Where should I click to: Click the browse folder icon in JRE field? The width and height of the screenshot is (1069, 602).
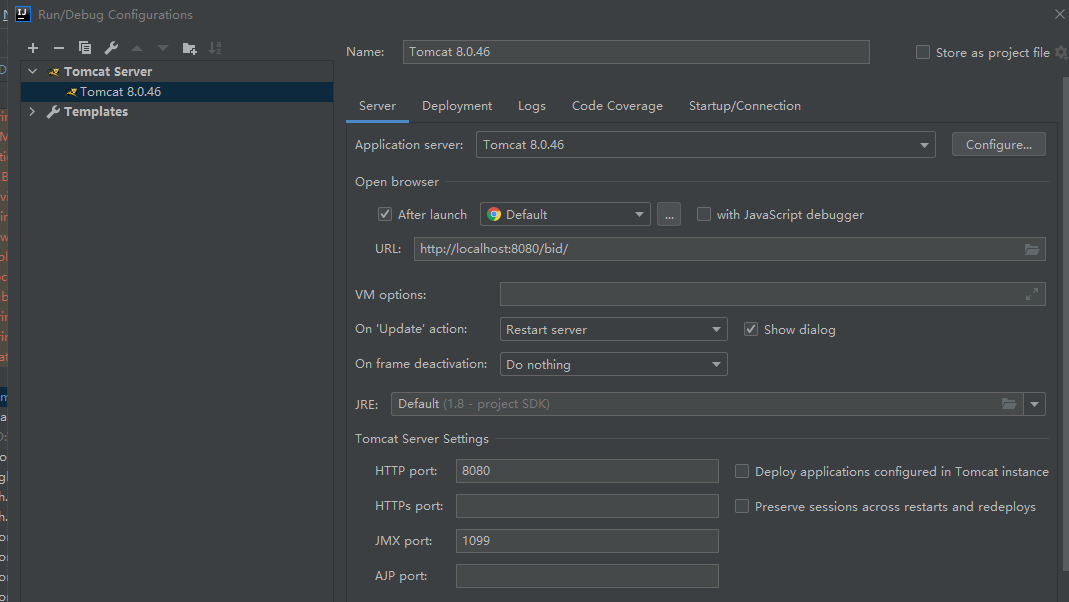(x=1009, y=404)
